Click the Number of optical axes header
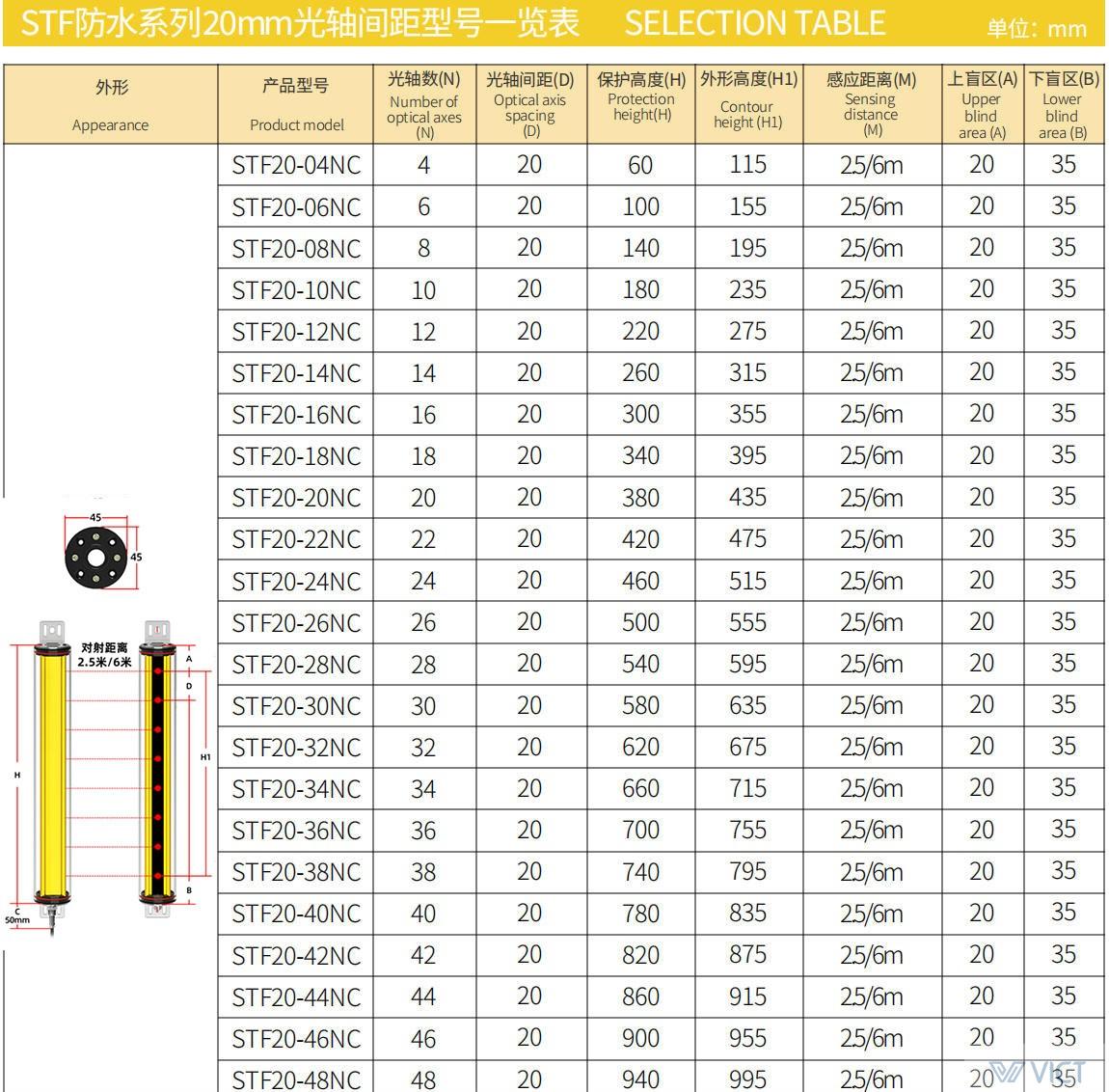The width and height of the screenshot is (1109, 1092). [423, 104]
